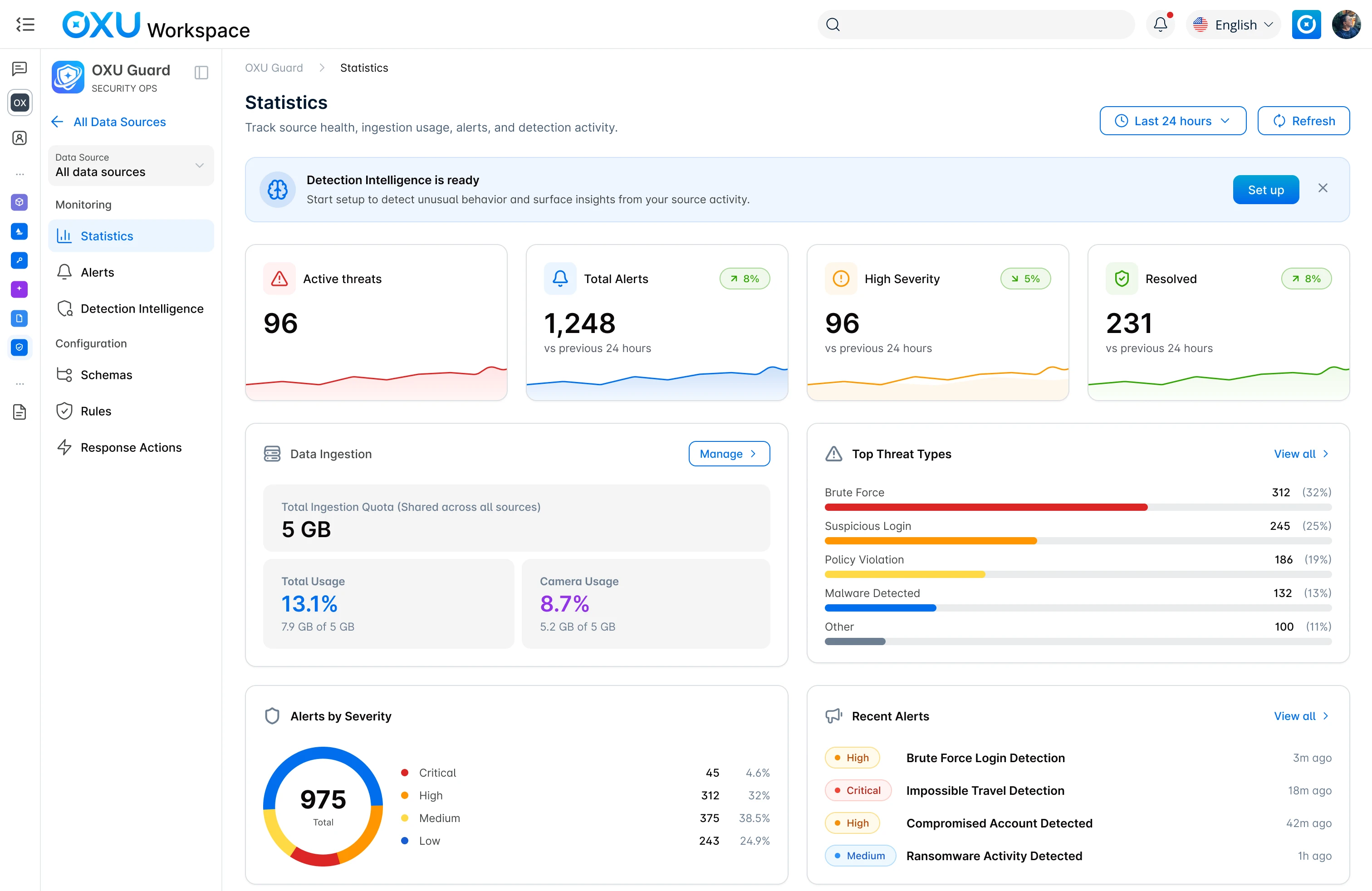Click the Active threats warning icon
Viewport: 1372px width, 891px height.
coord(279,279)
